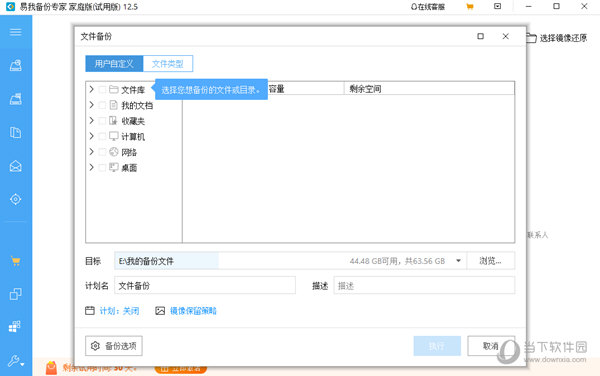Screen dimensions: 600x376
Task: Select the 文件库 tree item label
Action: pyautogui.click(x=133, y=90)
